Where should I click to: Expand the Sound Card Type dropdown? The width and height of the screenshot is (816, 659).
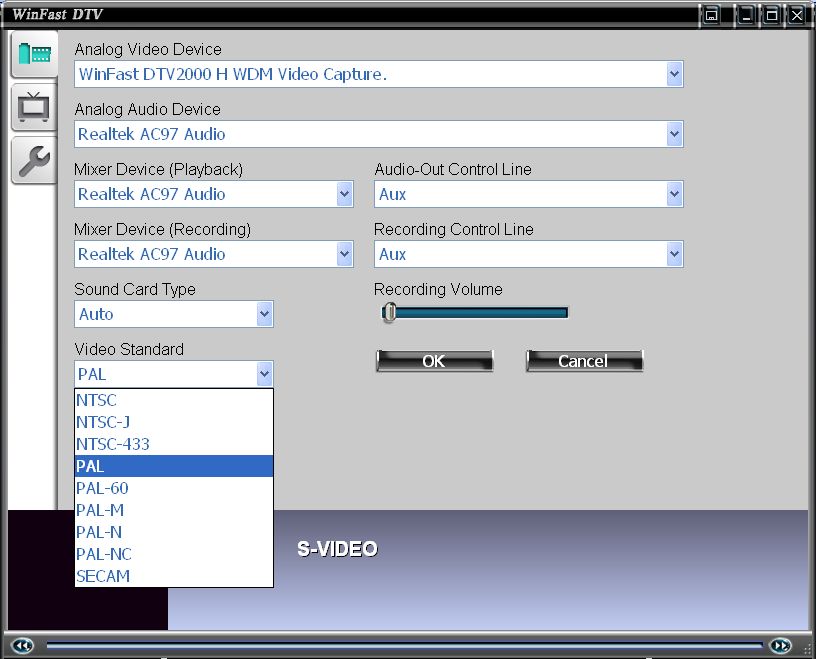pos(264,314)
